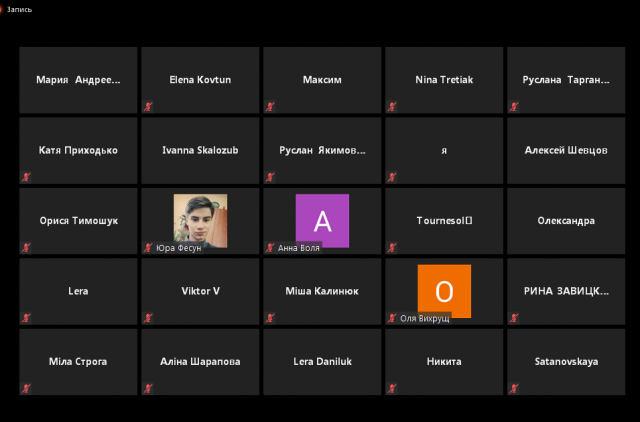Click muted mic icon on Elena Kovtun tile
640x422 pixels.
point(148,107)
